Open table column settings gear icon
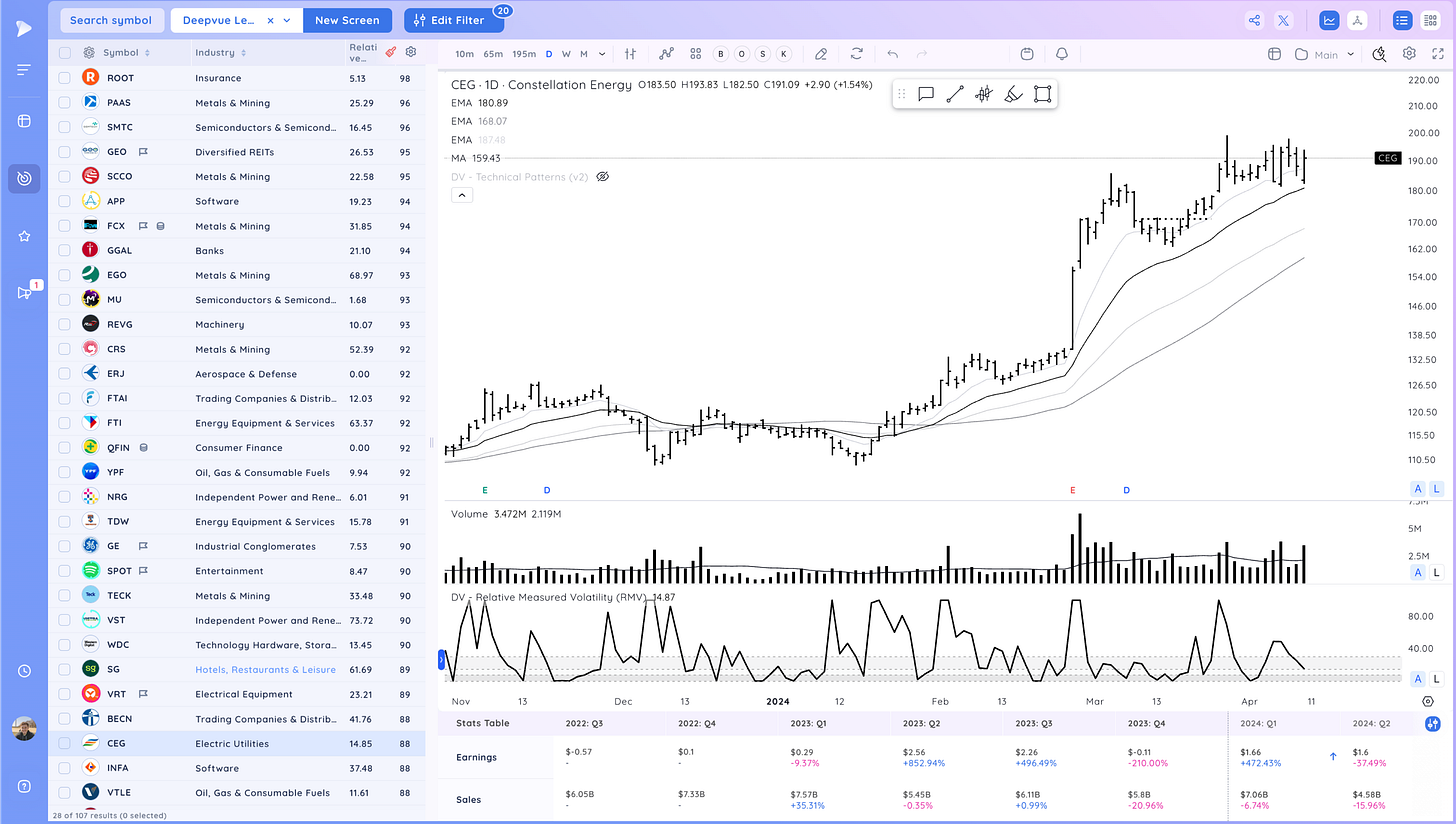The width and height of the screenshot is (1456, 824). (x=411, y=52)
